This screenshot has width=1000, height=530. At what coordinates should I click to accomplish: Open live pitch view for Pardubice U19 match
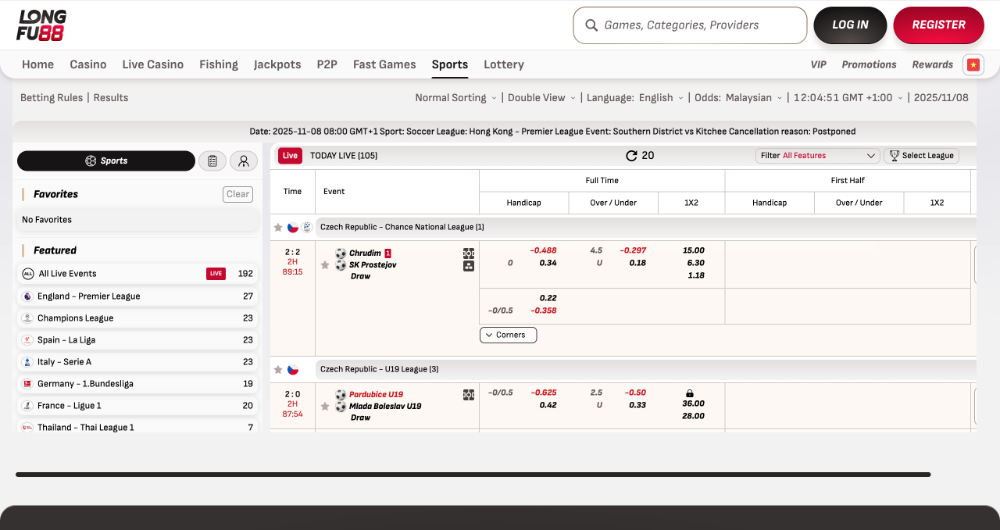point(468,395)
